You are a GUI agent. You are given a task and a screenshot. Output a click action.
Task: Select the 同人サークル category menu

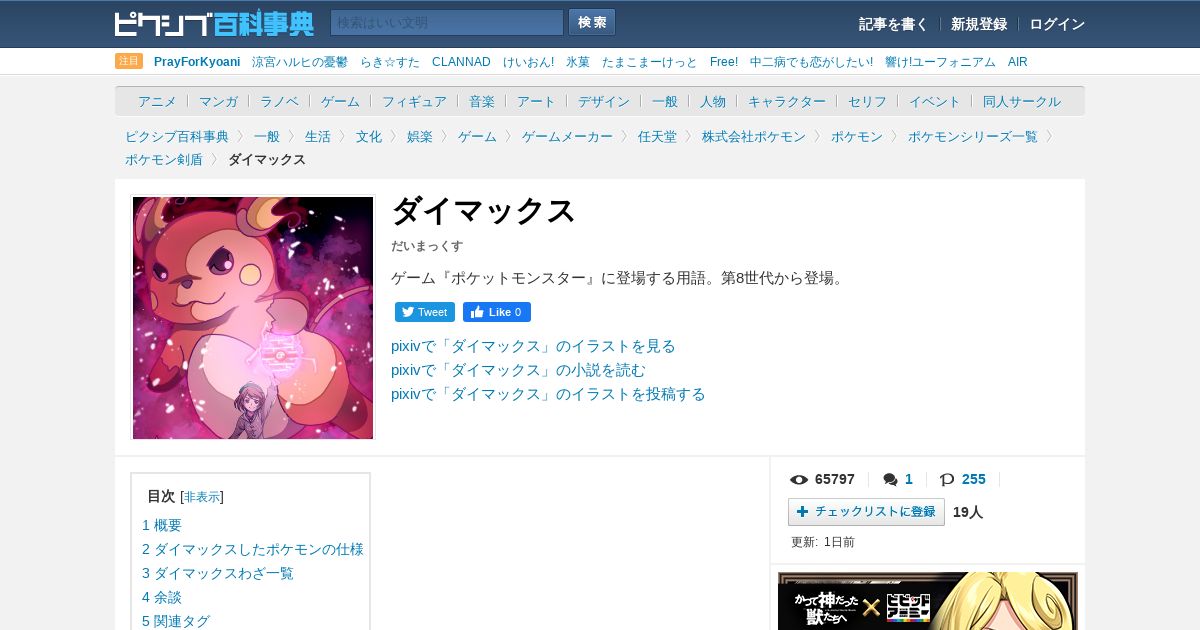(x=1022, y=101)
